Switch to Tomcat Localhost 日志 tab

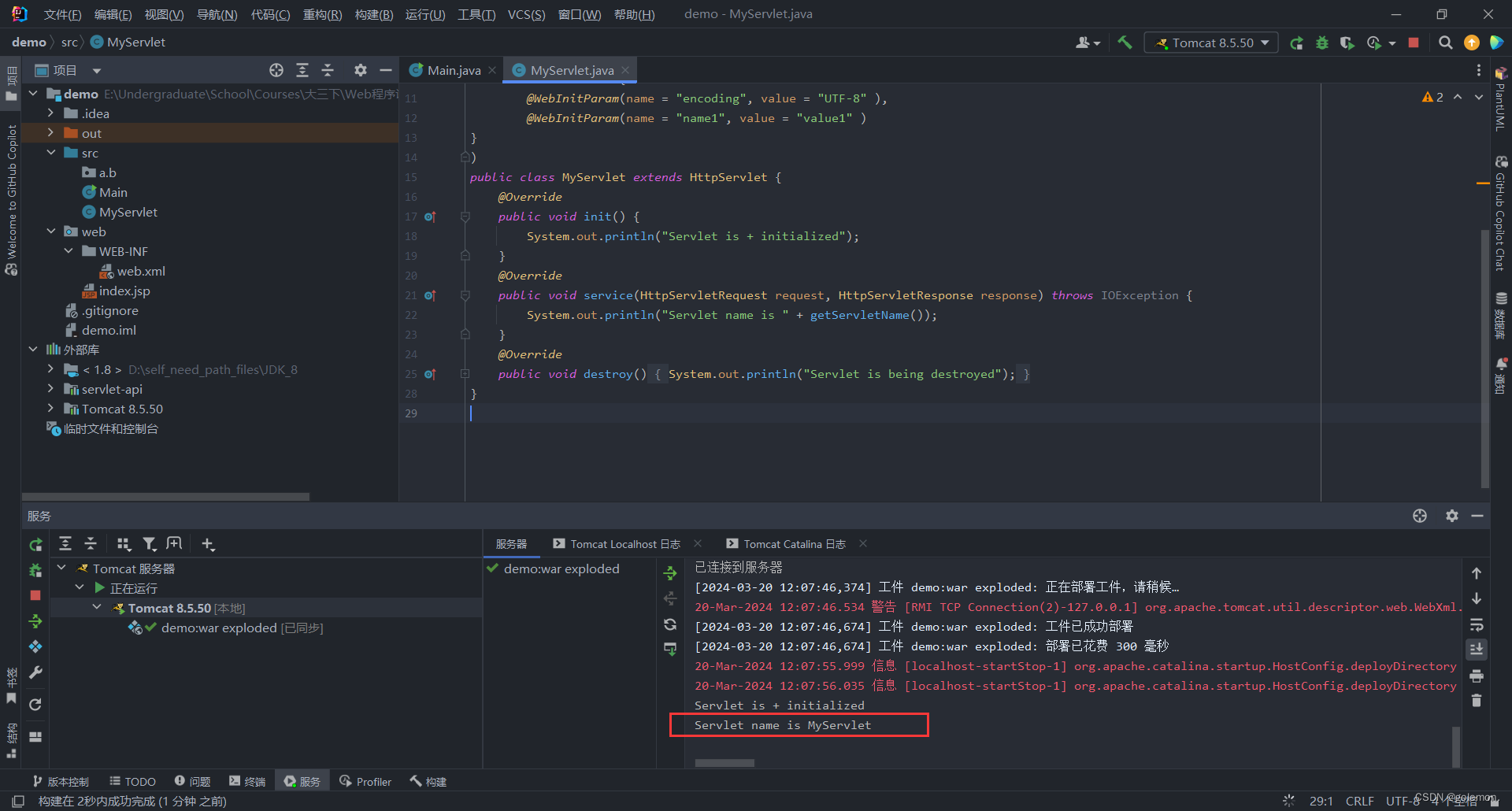pyautogui.click(x=625, y=544)
